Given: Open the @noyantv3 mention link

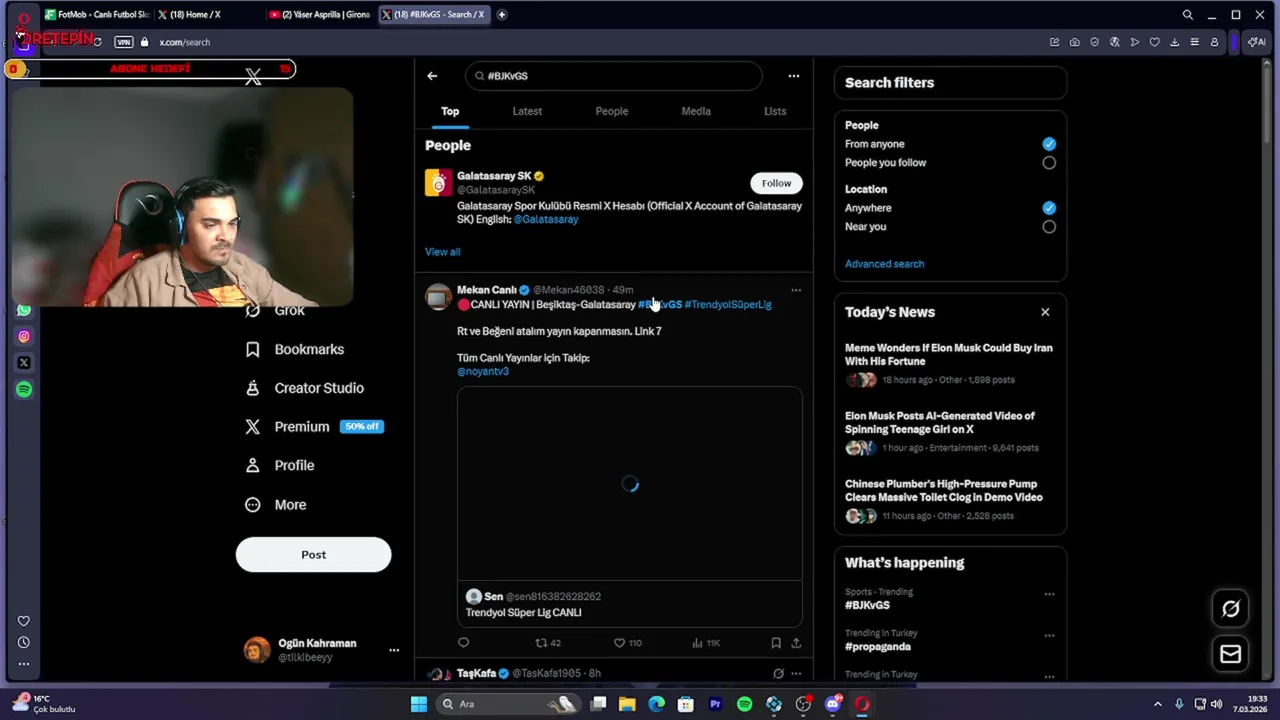Looking at the screenshot, I should [x=483, y=372].
